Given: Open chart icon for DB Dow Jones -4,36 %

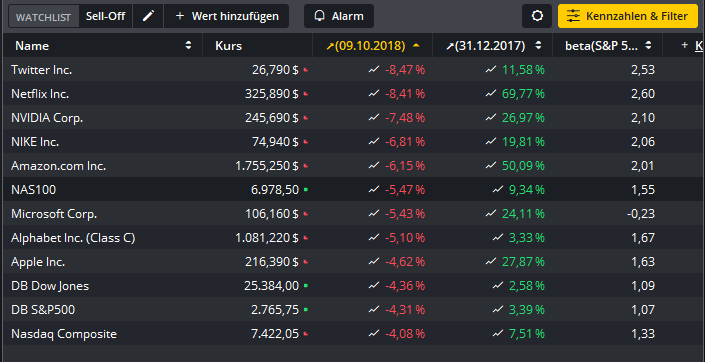Looking at the screenshot, I should [374, 286].
